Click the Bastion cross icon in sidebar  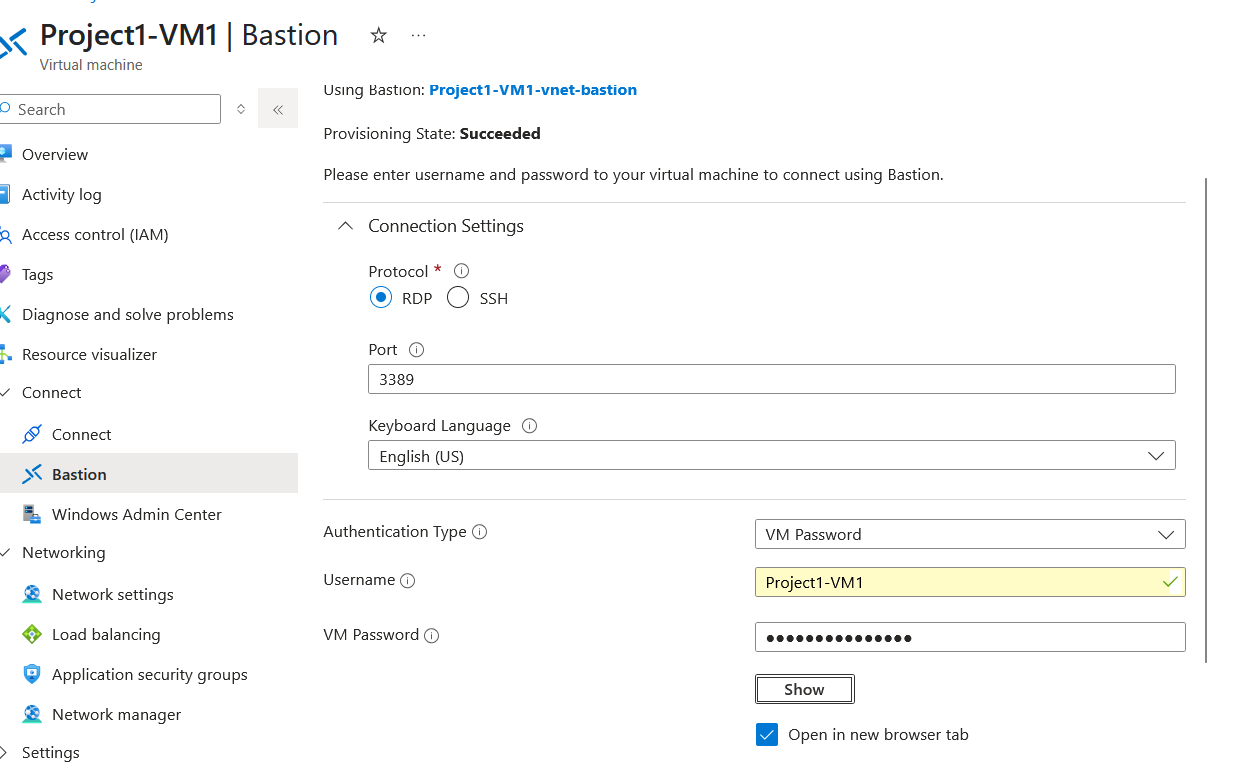tap(32, 474)
